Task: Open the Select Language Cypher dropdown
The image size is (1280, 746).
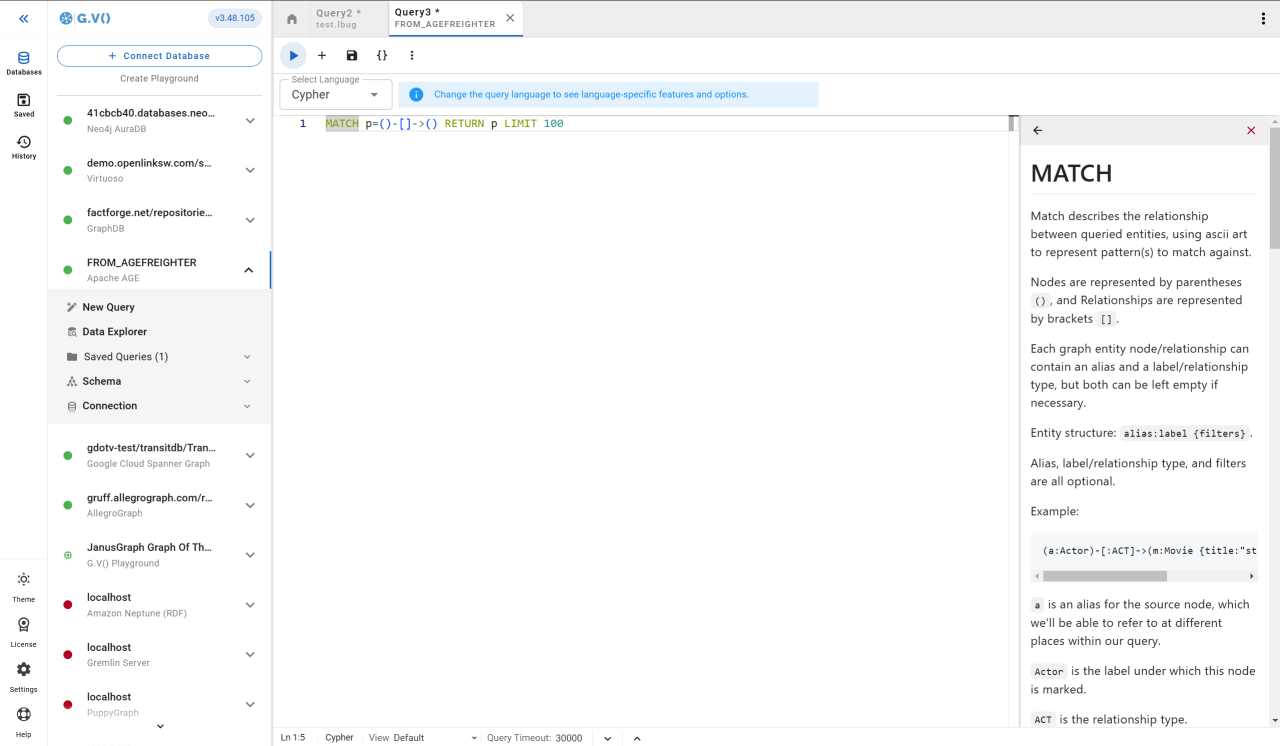Action: [336, 95]
